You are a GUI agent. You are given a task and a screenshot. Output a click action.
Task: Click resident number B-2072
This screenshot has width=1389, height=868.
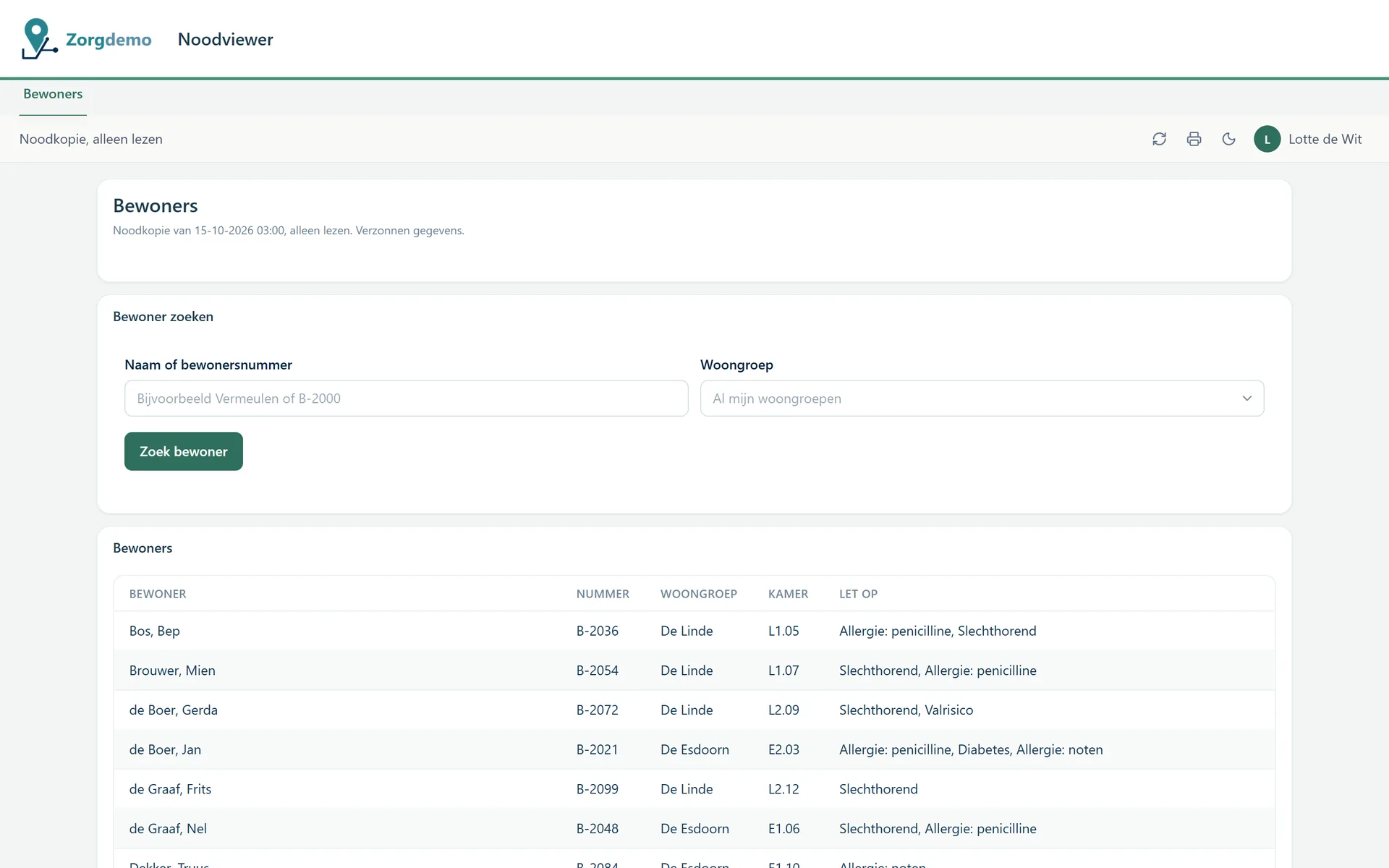598,710
